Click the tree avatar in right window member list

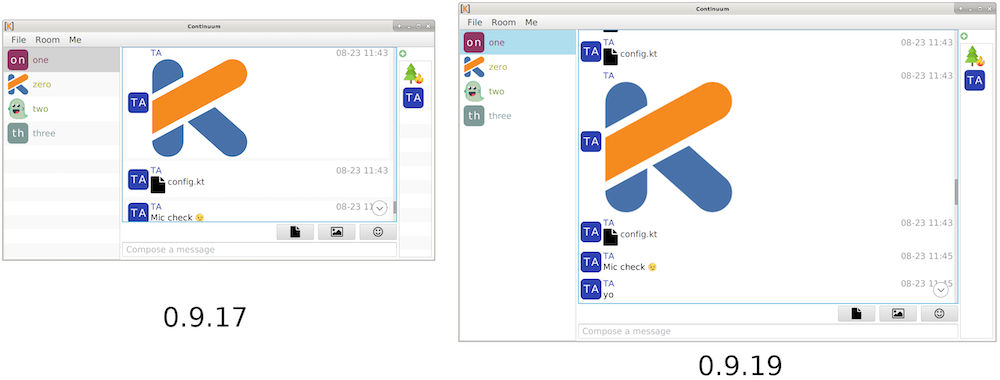coord(974,56)
